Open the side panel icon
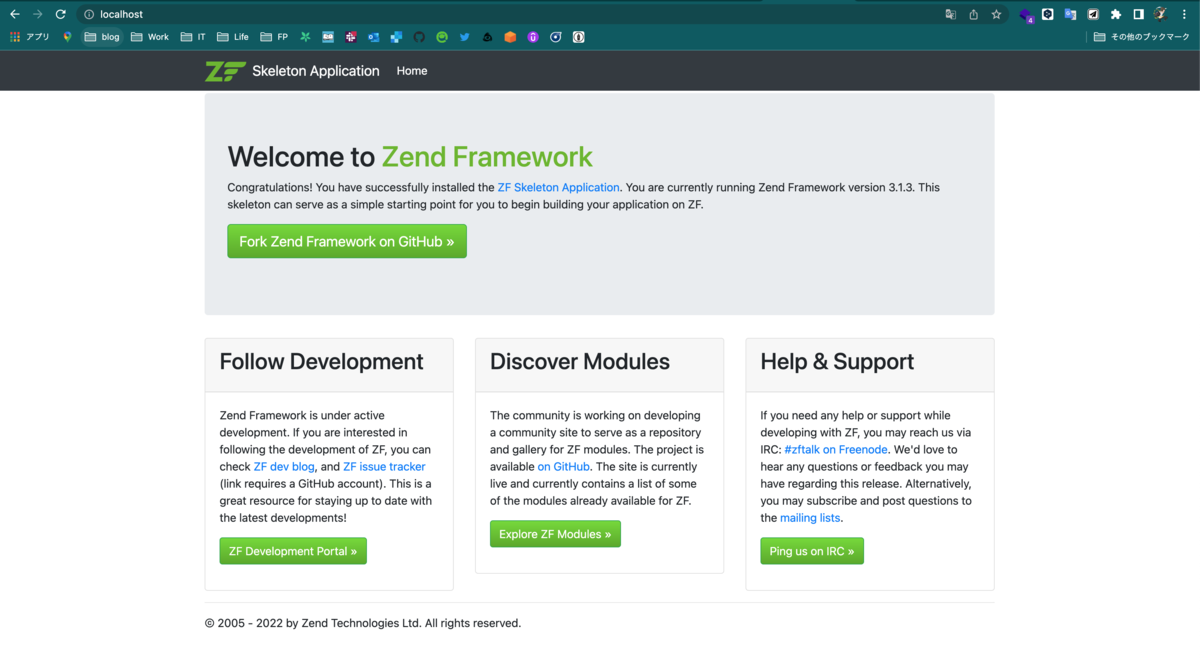1200x658 pixels. tap(1138, 14)
